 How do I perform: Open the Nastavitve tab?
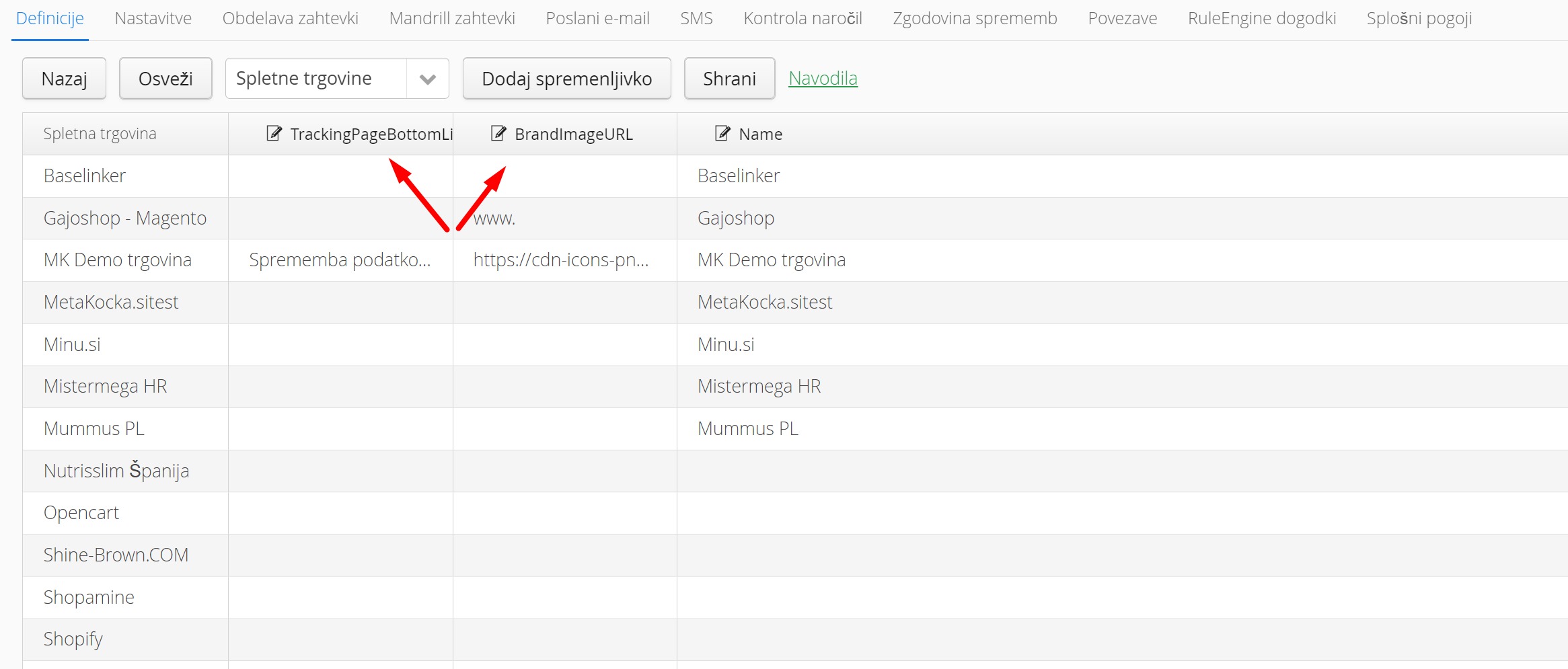pyautogui.click(x=153, y=18)
